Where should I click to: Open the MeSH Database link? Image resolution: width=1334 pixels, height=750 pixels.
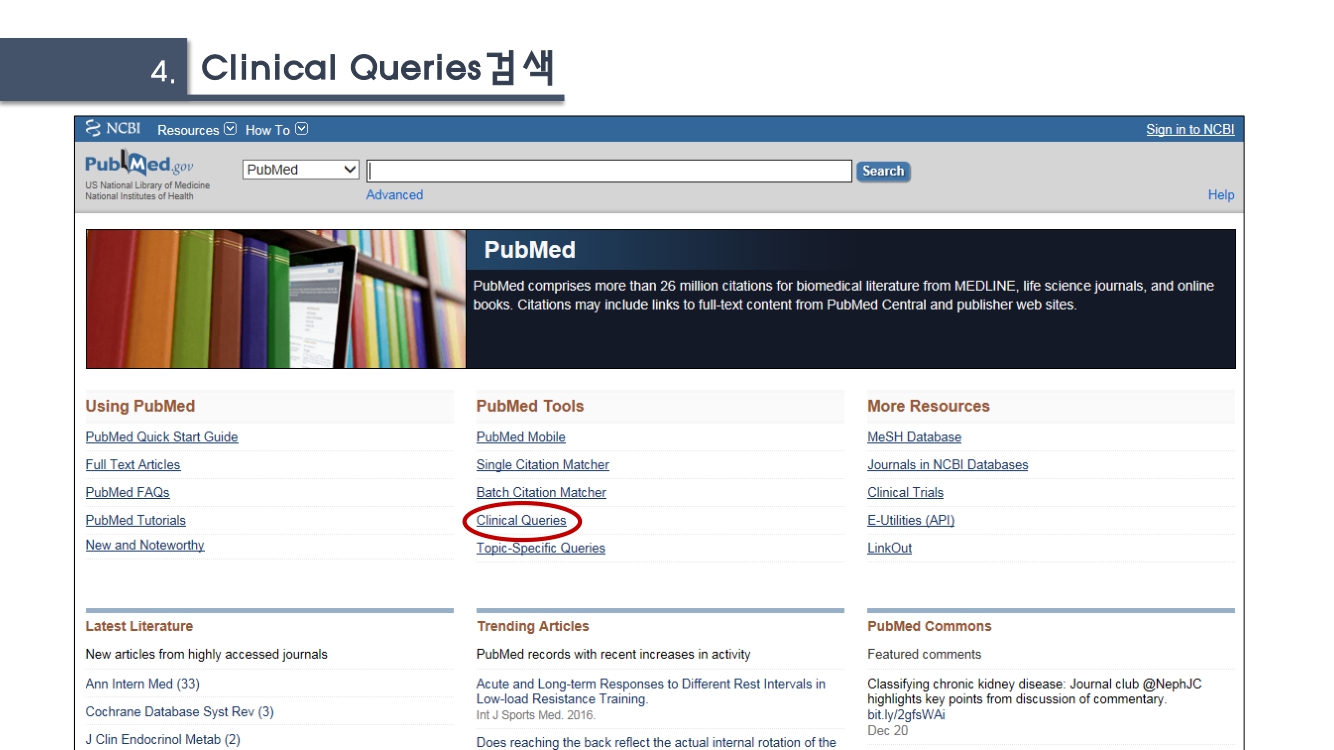pyautogui.click(x=914, y=437)
